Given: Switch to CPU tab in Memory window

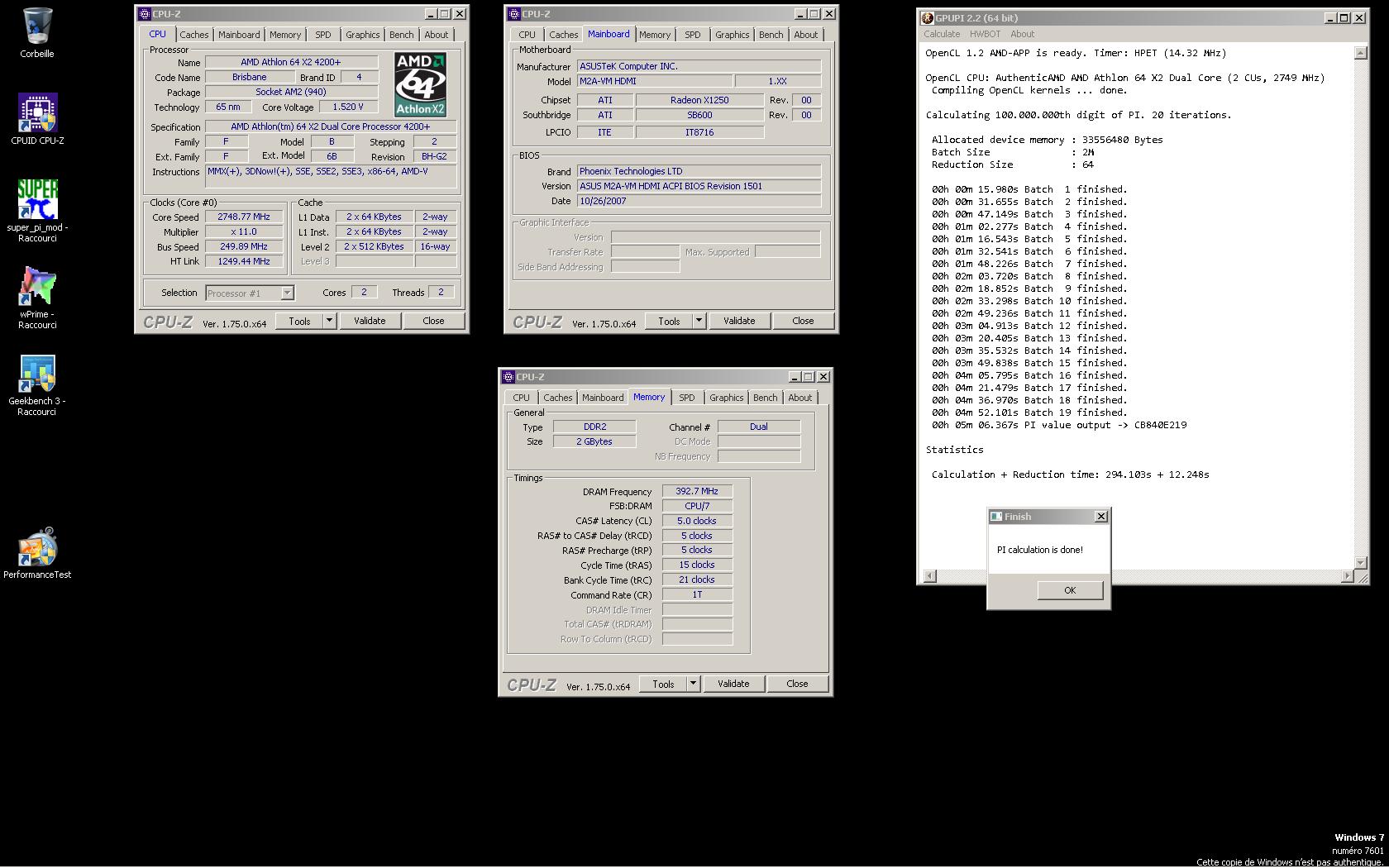Looking at the screenshot, I should click(x=521, y=398).
